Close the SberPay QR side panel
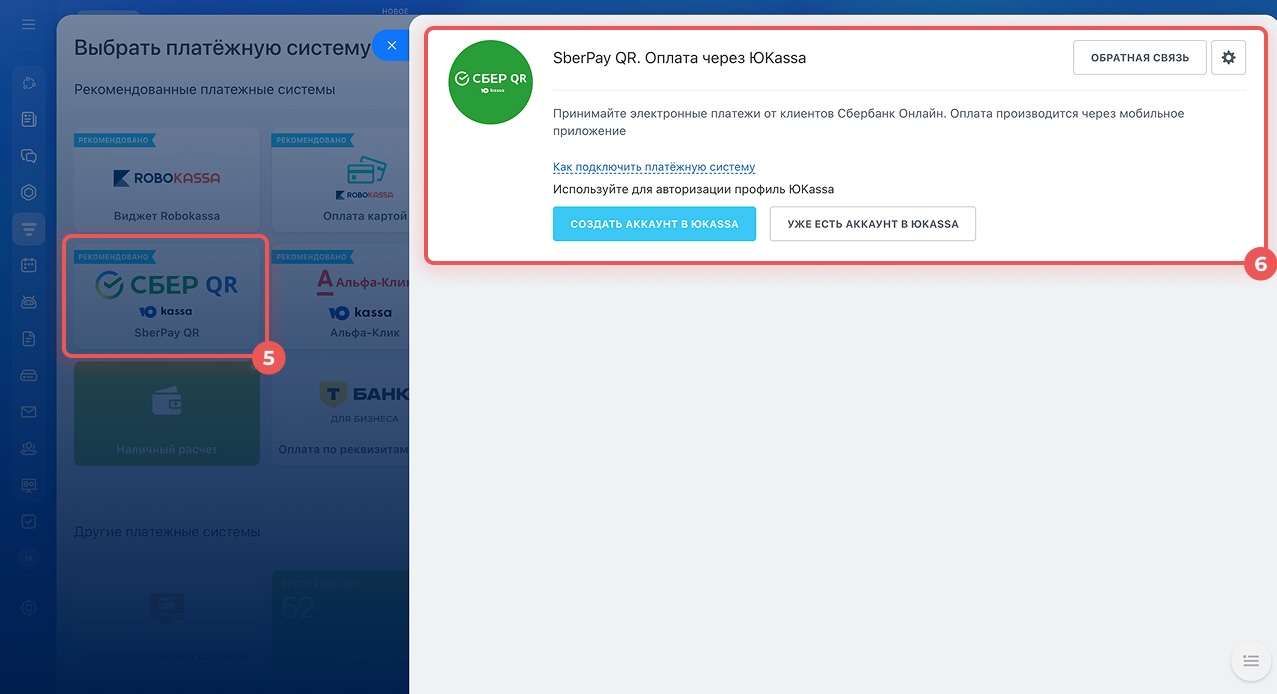The image size is (1277, 694). pyautogui.click(x=391, y=45)
